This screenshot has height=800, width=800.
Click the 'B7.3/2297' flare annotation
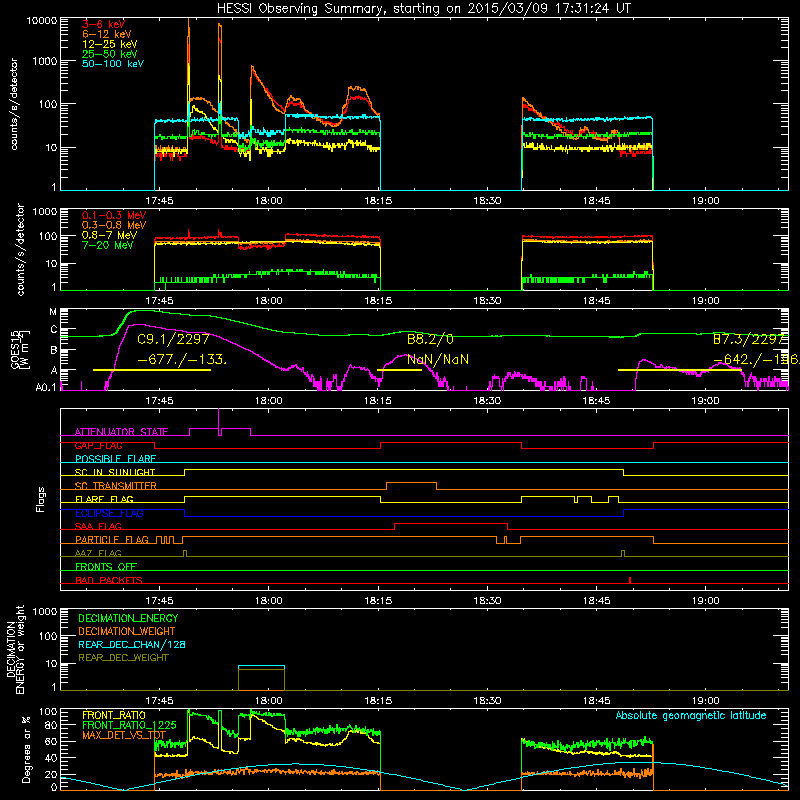pos(748,339)
